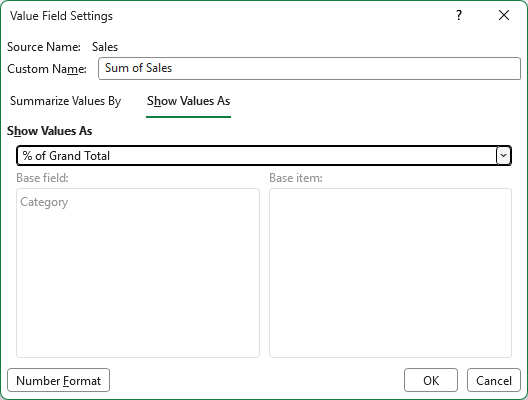Open Number Format settings
The width and height of the screenshot is (528, 400).
(59, 380)
